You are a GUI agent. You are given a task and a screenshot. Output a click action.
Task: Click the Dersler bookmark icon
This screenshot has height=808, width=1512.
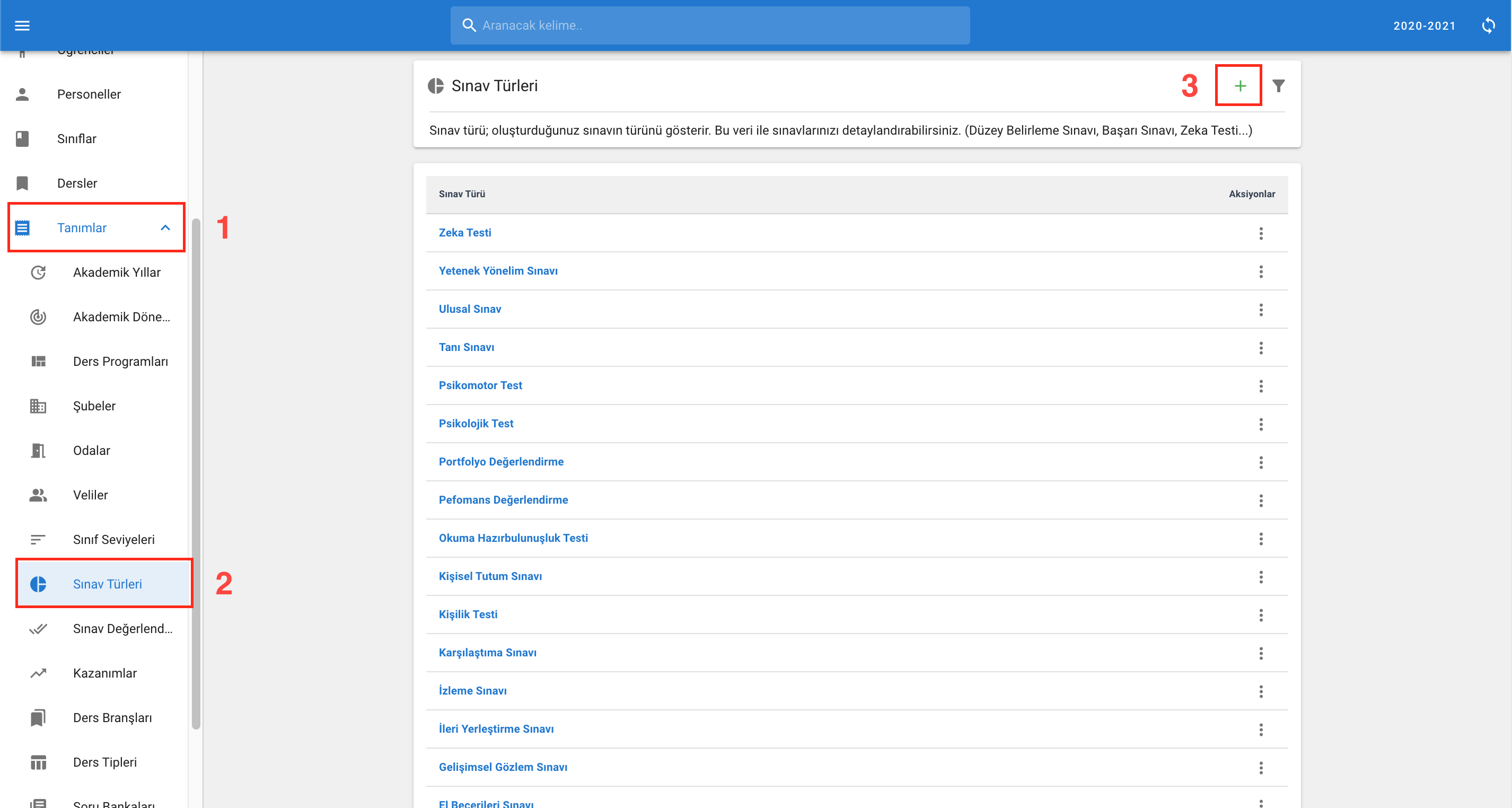tap(22, 183)
